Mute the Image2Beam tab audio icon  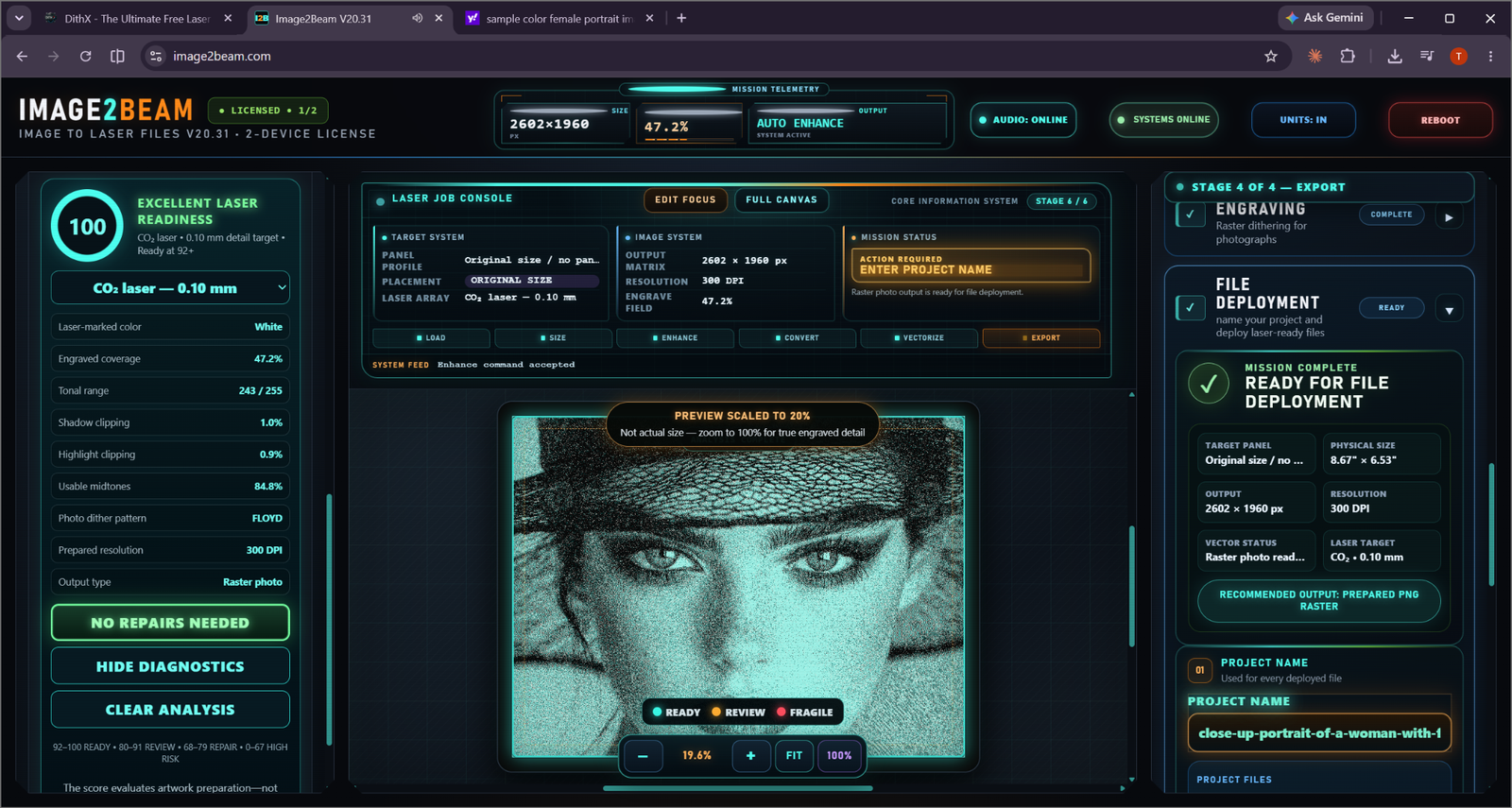tap(417, 18)
